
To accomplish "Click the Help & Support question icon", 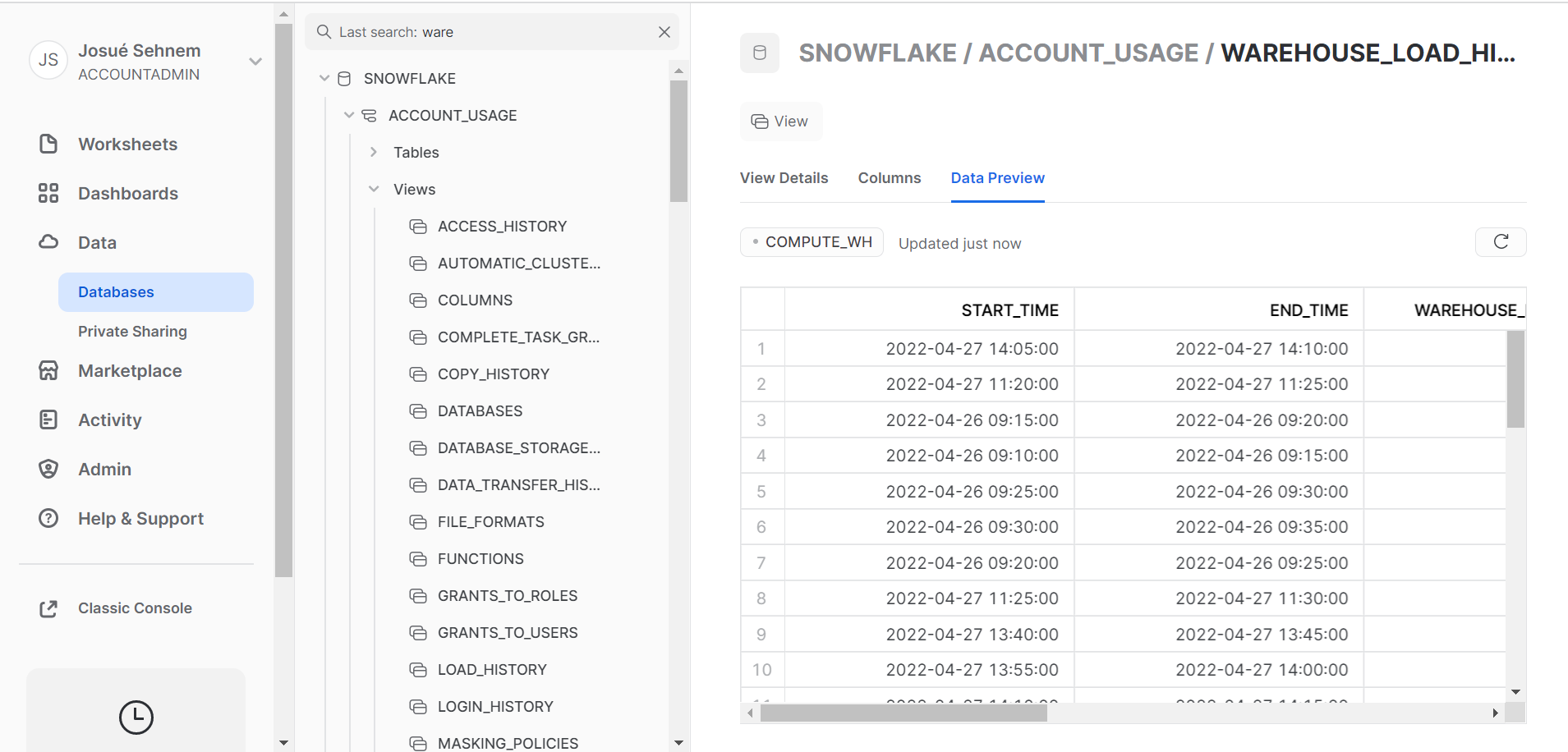I will [x=48, y=518].
